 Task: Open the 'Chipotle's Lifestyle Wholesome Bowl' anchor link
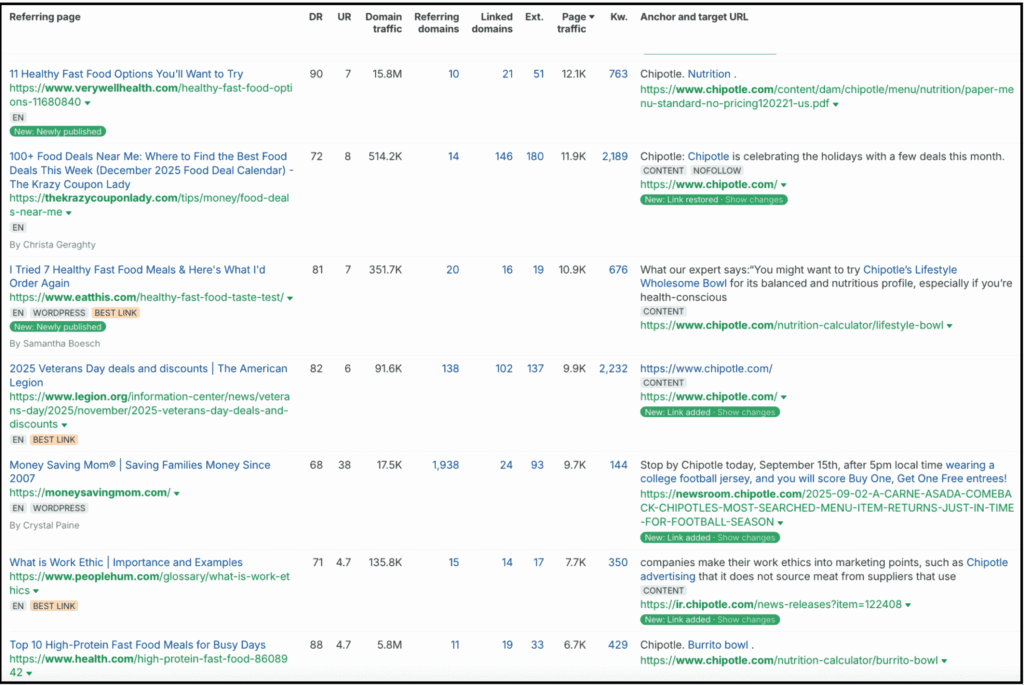[x=910, y=268]
